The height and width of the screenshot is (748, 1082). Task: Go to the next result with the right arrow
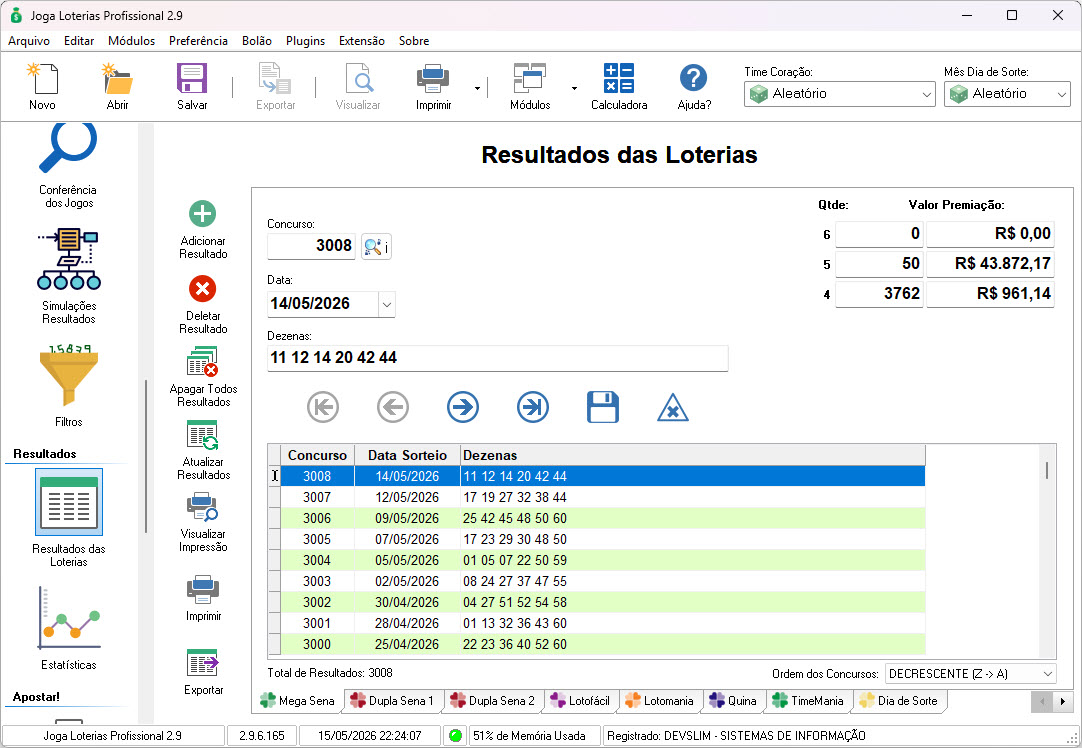tap(462, 407)
